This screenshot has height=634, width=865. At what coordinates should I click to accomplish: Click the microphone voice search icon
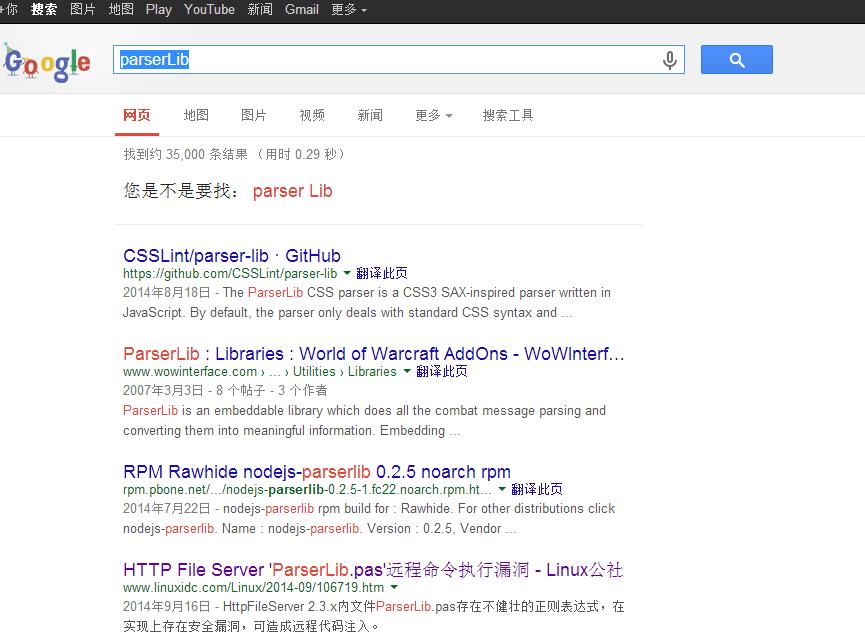pyautogui.click(x=669, y=60)
